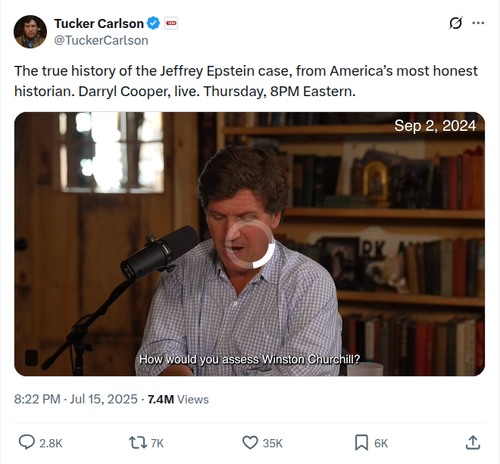This screenshot has width=500, height=464.
Task: Open the Grok slash-circle icon
Action: click(x=455, y=23)
